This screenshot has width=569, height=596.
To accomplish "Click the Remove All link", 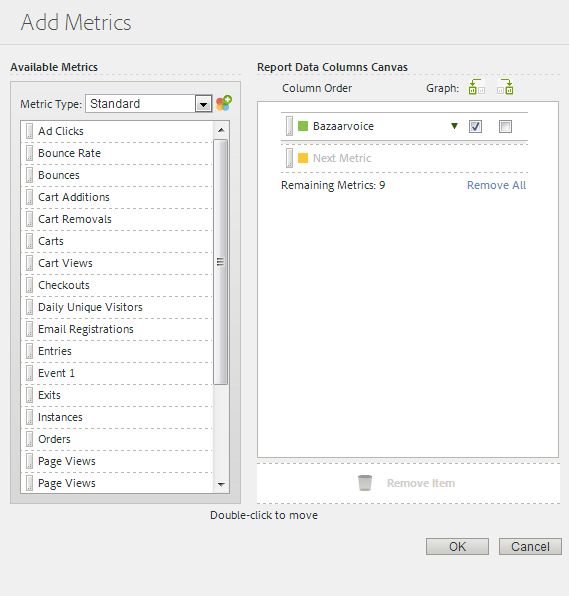I will [496, 185].
